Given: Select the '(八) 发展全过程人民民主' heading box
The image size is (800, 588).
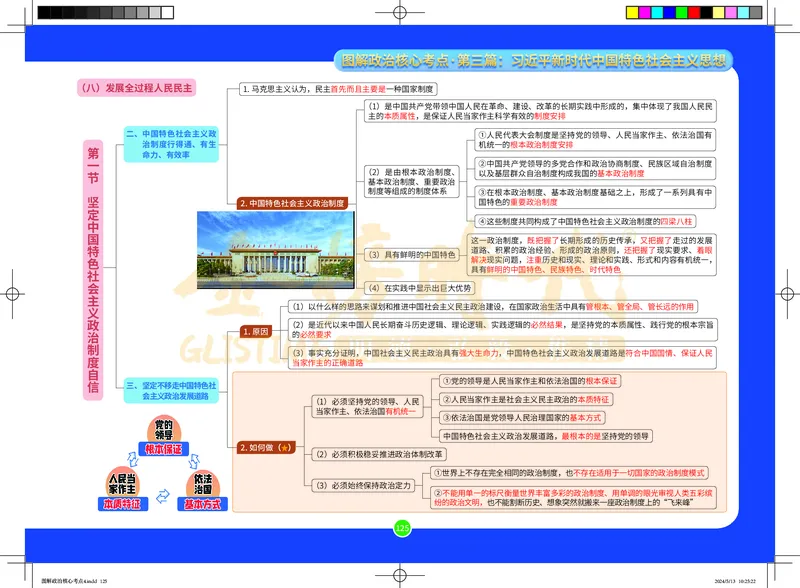Looking at the screenshot, I should 137,88.
